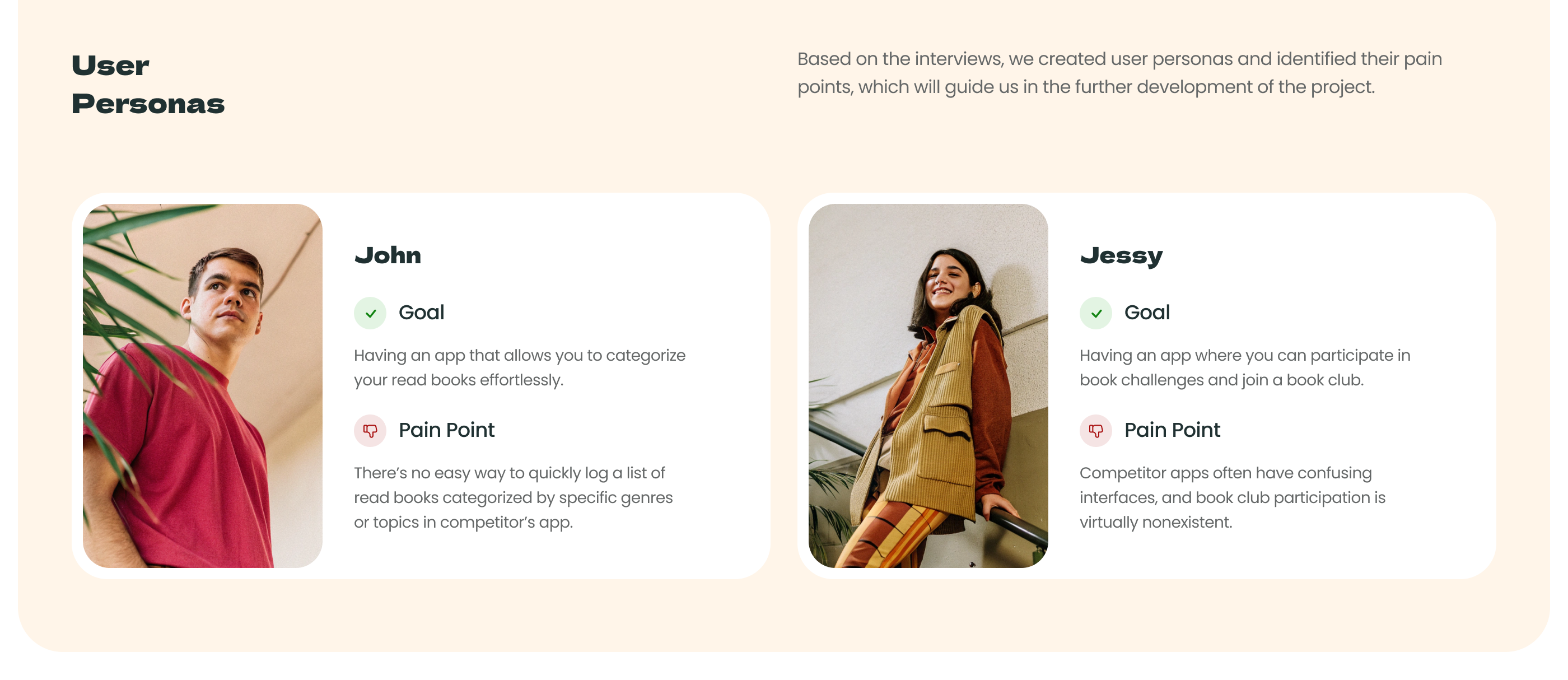Open Jessy's portrait photo
This screenshot has height=680, width=1568.
pyautogui.click(x=928, y=385)
